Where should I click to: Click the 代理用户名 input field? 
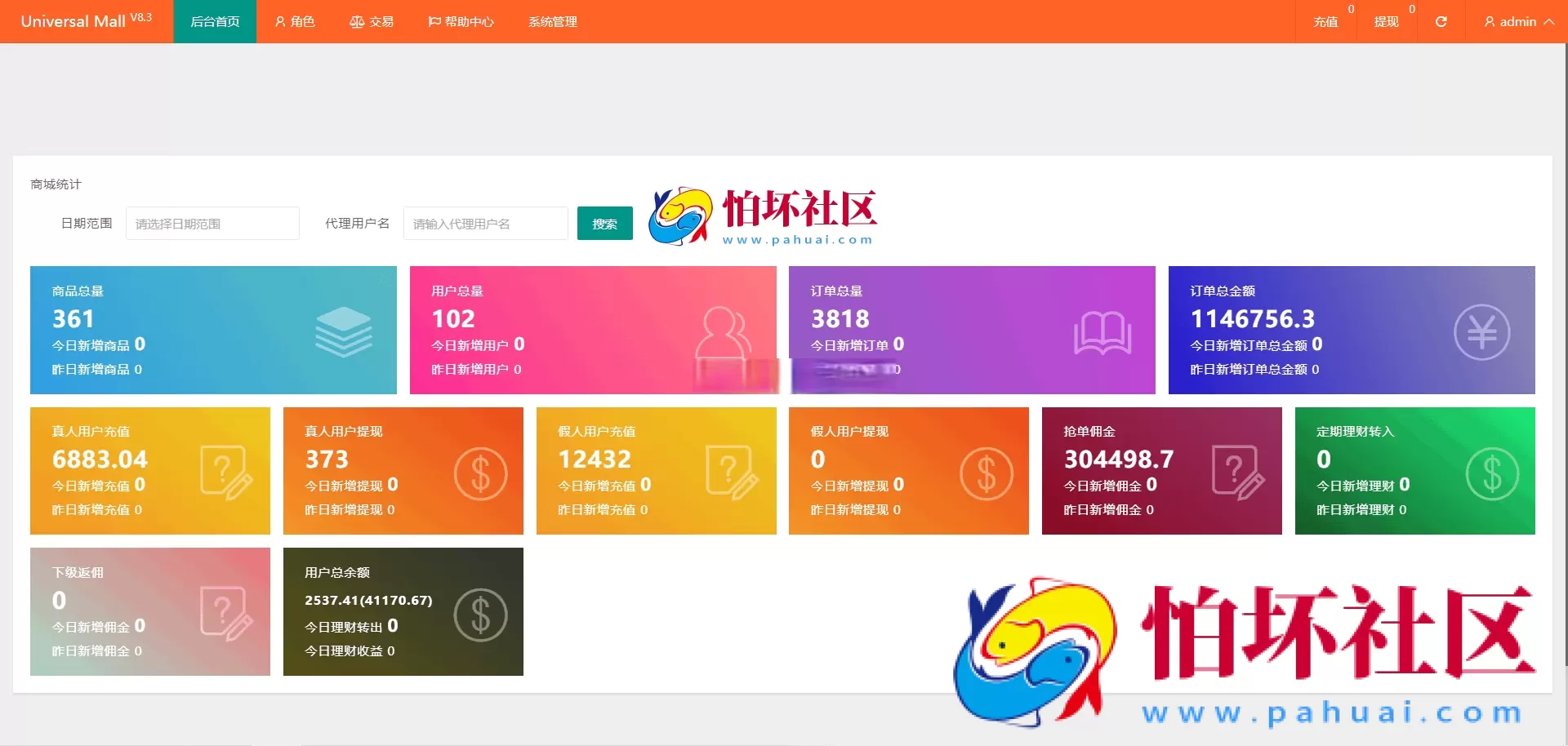[485, 223]
